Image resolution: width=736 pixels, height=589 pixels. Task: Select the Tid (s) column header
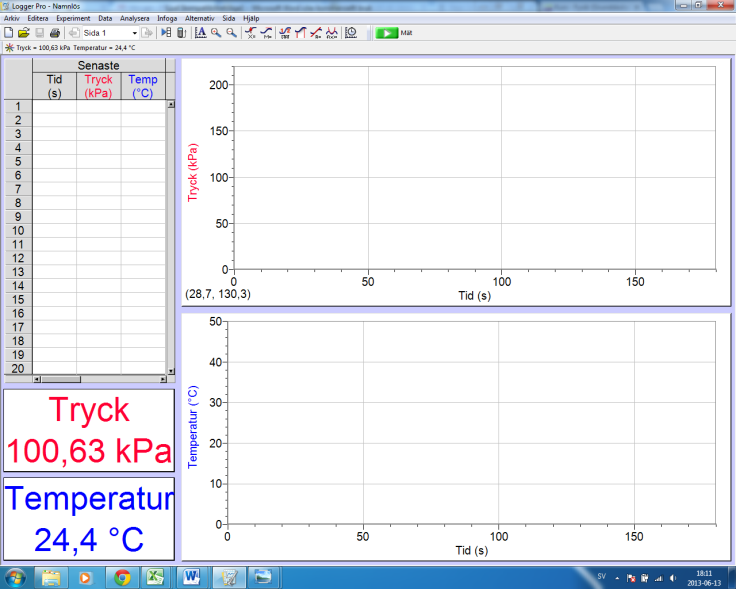54,86
